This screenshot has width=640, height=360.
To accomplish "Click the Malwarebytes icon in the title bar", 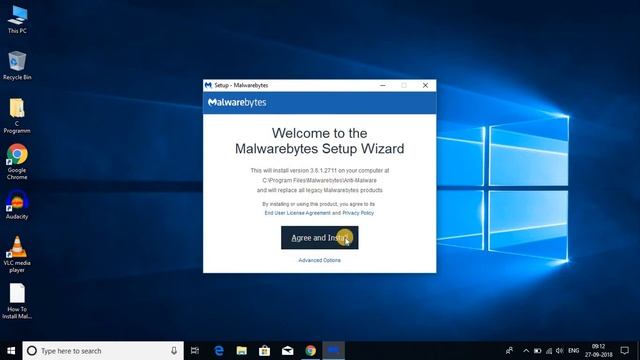I will [208, 85].
